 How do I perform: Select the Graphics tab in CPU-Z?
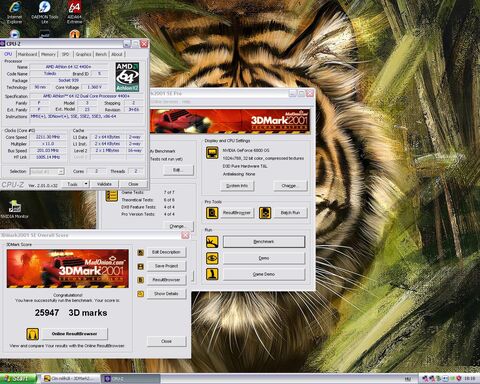tap(83, 54)
